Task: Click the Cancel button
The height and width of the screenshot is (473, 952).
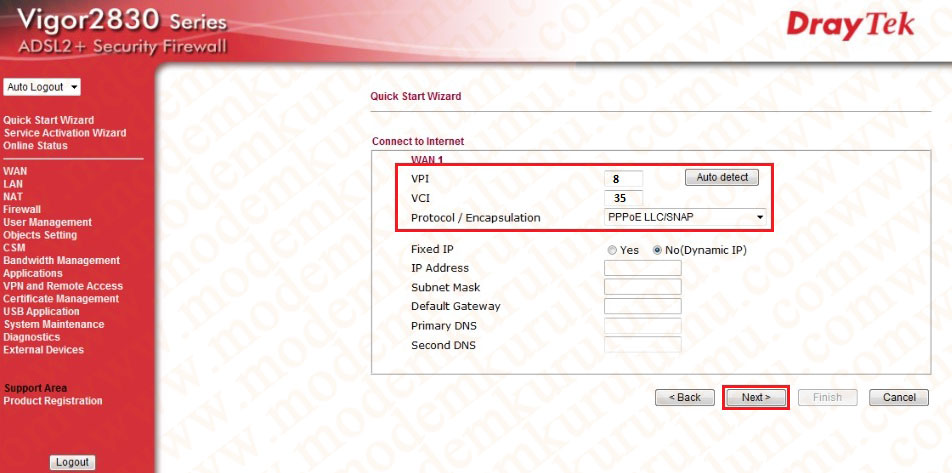Action: coord(899,398)
